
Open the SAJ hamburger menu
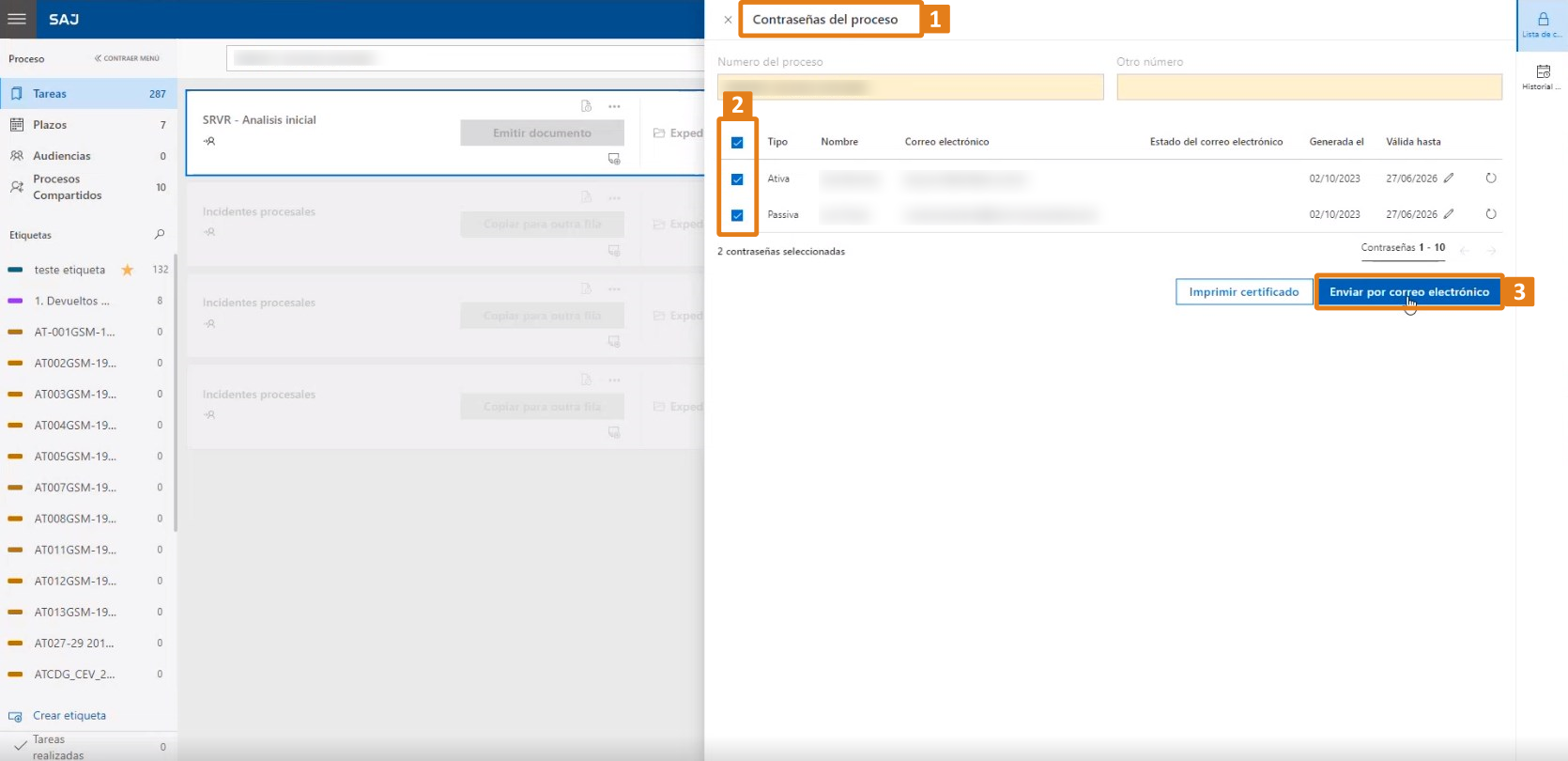(17, 19)
